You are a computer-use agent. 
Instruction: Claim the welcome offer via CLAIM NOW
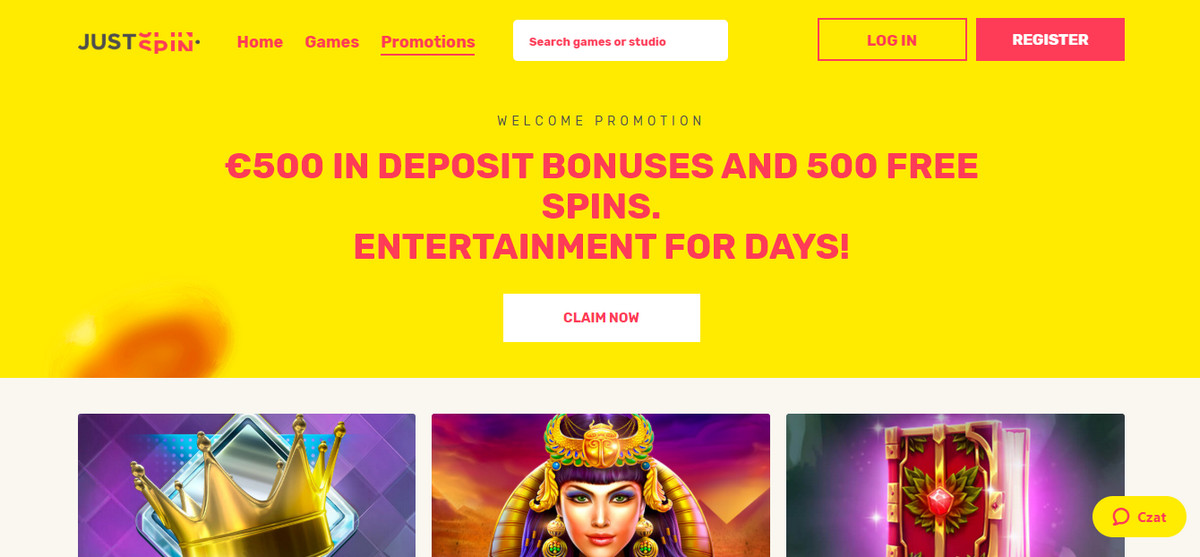[x=601, y=318]
